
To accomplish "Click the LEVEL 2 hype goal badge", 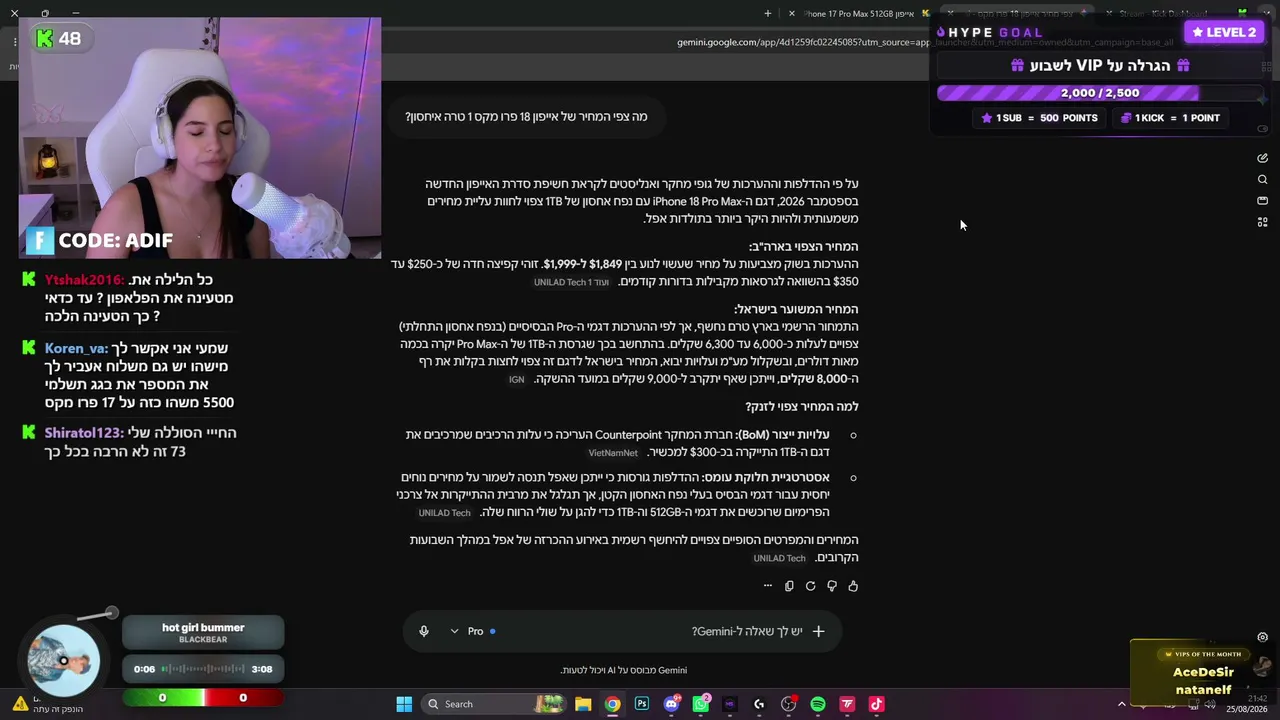I will pyautogui.click(x=1223, y=32).
